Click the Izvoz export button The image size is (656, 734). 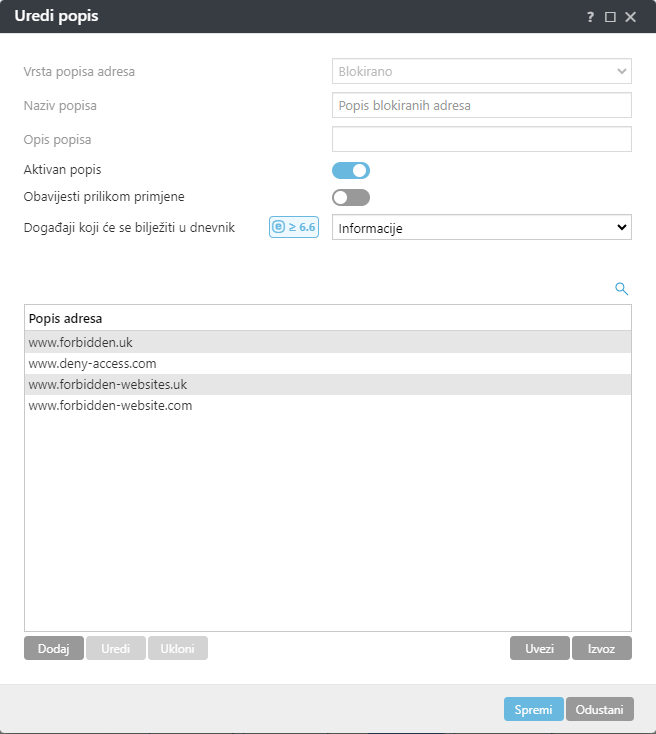coord(602,648)
